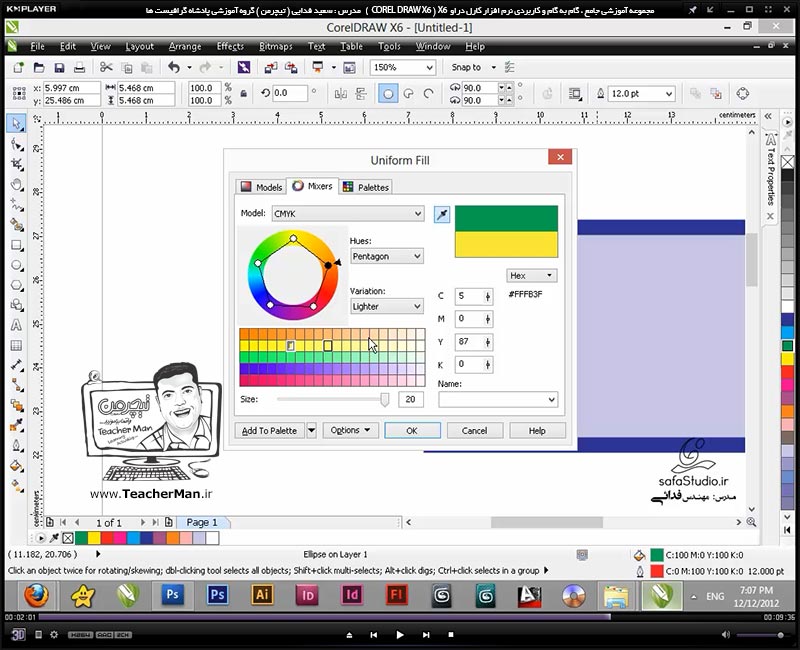
Task: Click the New document icon
Action: pos(18,67)
